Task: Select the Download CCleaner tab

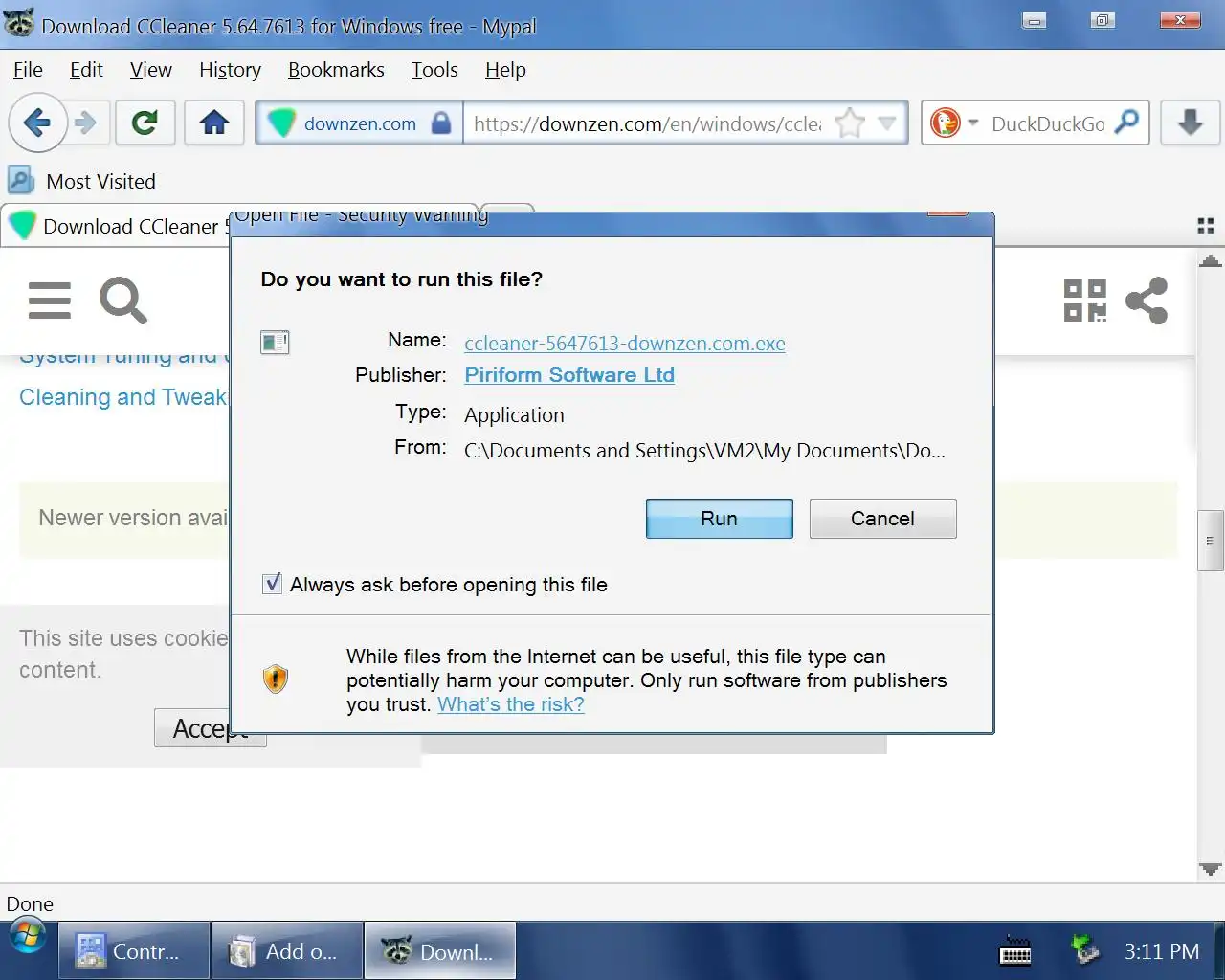Action: [117, 227]
